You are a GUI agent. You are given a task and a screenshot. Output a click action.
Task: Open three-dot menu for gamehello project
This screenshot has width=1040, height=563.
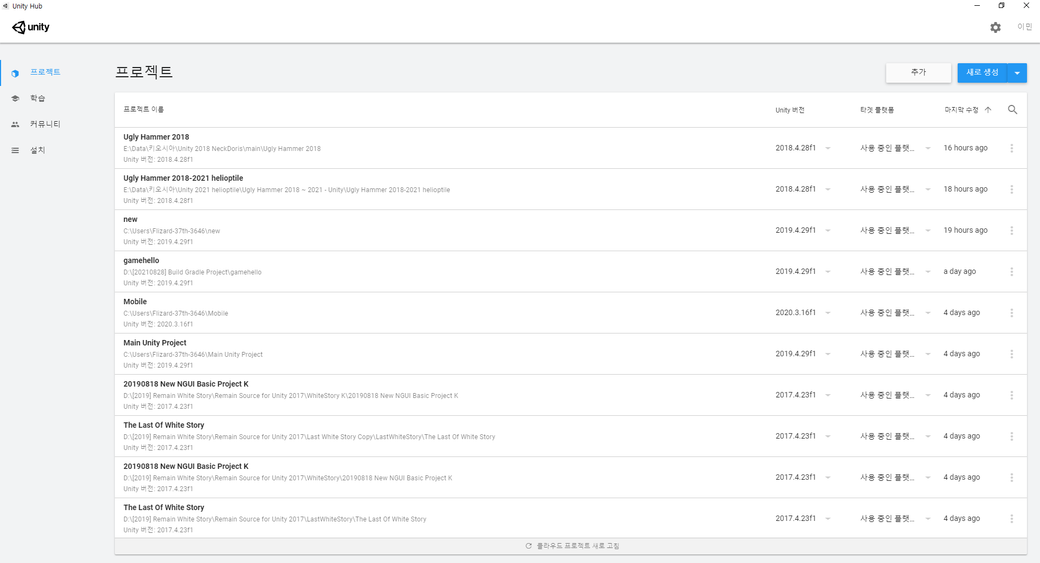(1011, 272)
